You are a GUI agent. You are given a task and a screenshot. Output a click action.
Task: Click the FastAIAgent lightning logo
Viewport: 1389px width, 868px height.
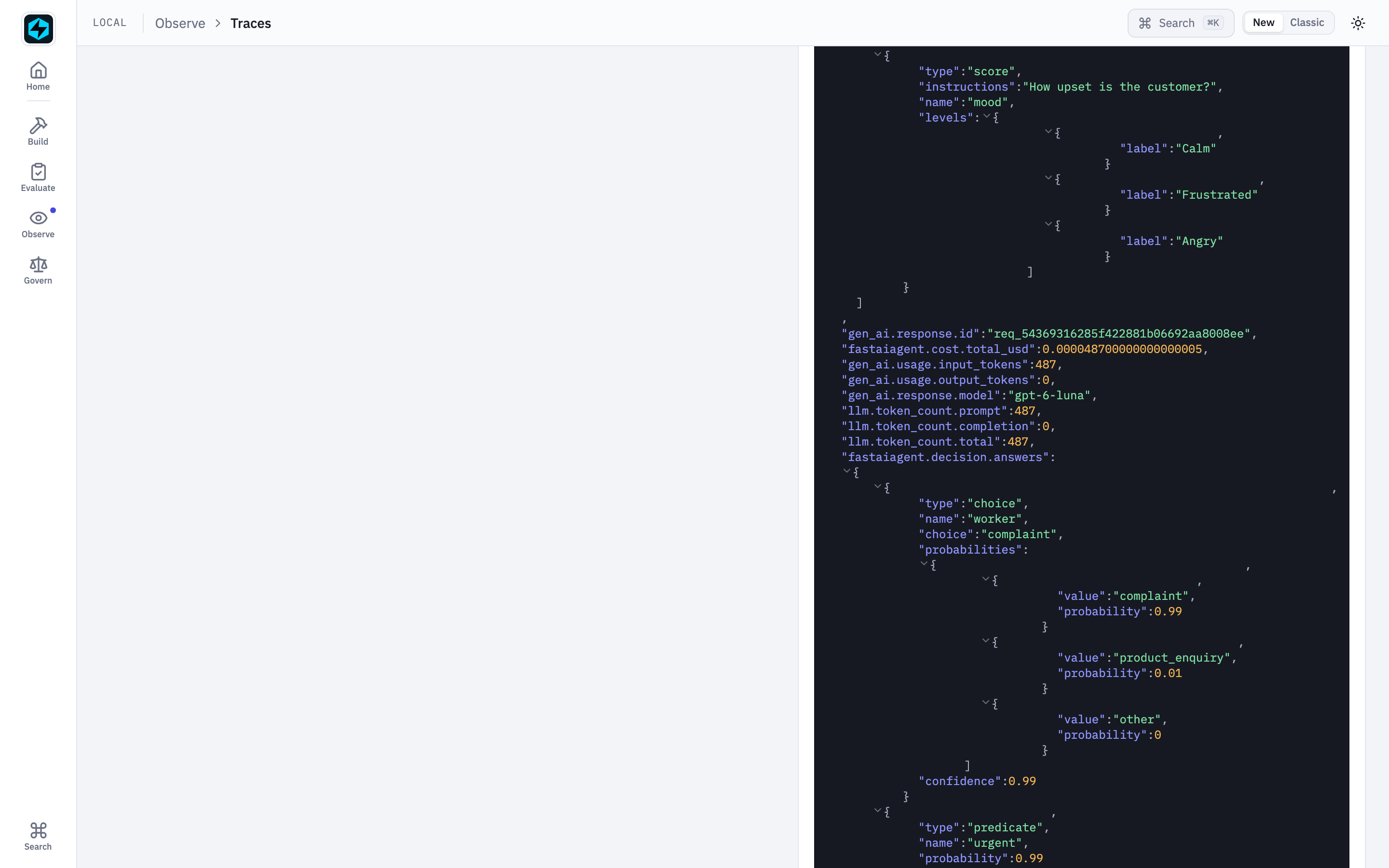tap(39, 29)
